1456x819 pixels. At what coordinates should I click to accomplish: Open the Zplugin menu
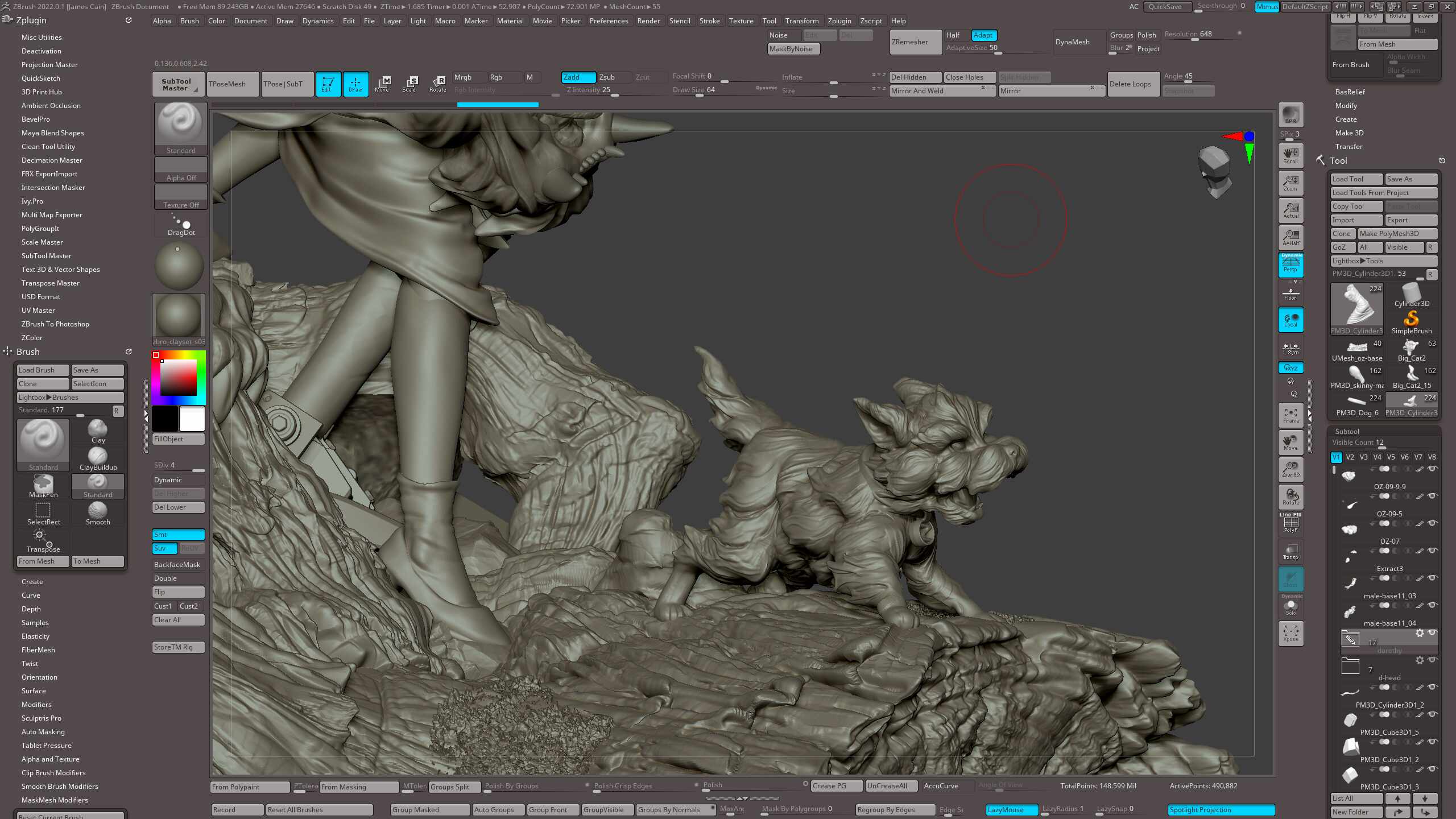pos(840,20)
